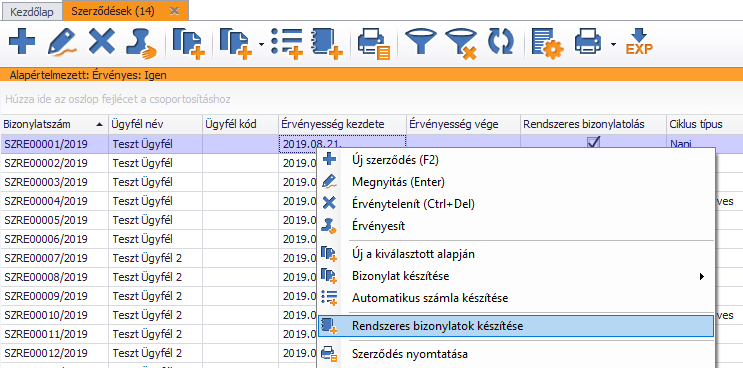Click the refresh arrows toolbar icon
Viewport: 743px width, 368px height.
501,43
